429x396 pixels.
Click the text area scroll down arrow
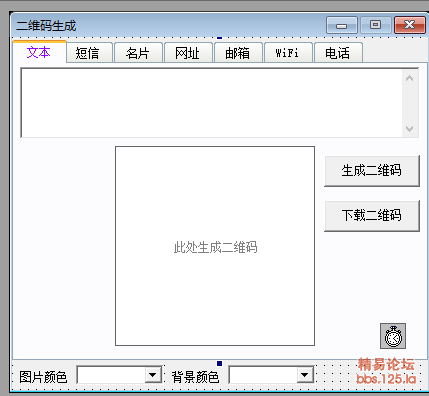[410, 128]
